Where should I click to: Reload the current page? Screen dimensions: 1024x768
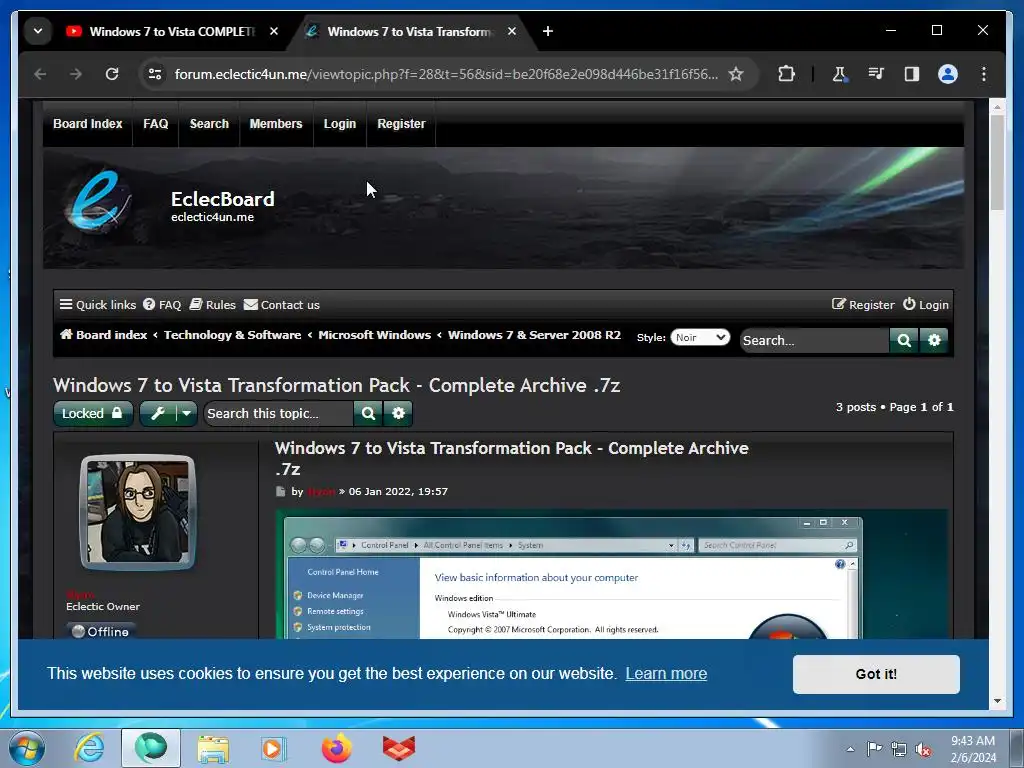[112, 74]
